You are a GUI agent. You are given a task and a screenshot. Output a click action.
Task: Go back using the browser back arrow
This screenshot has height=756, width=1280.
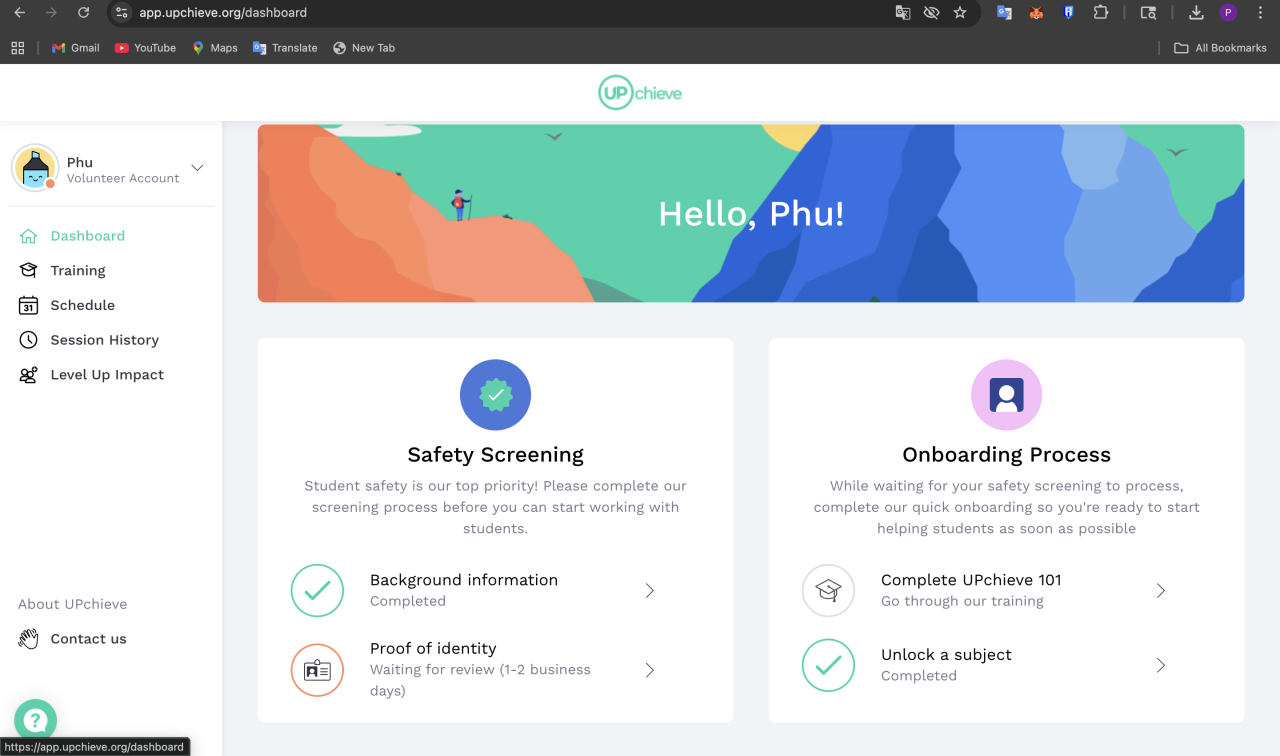pyautogui.click(x=19, y=13)
